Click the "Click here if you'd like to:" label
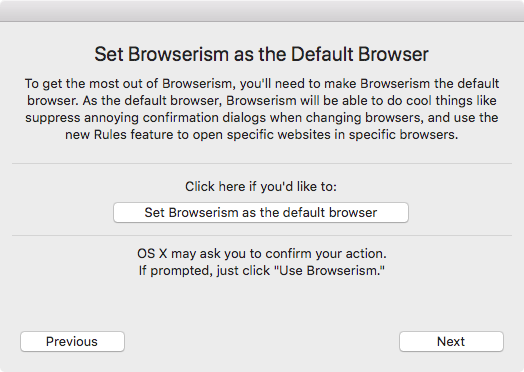The height and width of the screenshot is (372, 524). [x=261, y=187]
